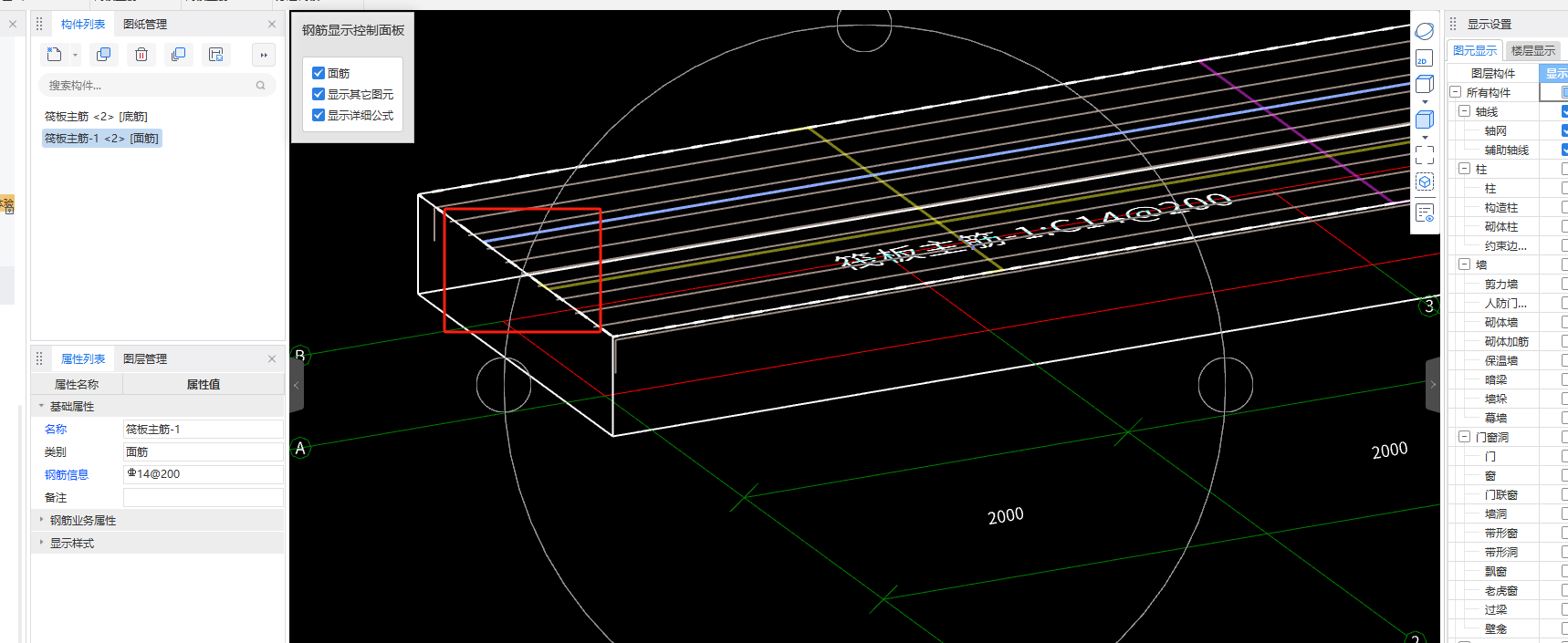Activate the orbit view icon
1568x643 pixels.
(x=1425, y=32)
